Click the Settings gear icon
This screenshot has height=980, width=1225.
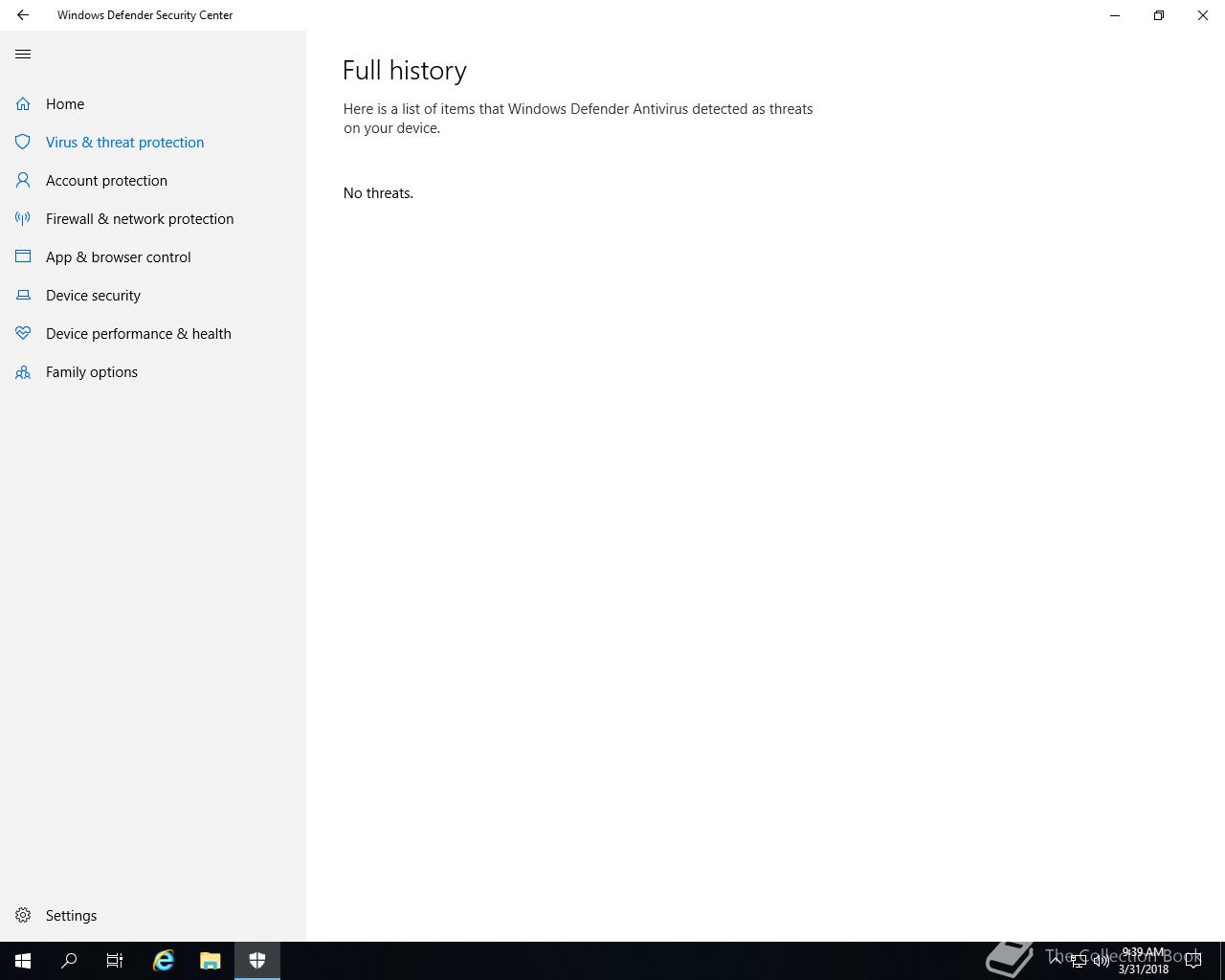pyautogui.click(x=23, y=915)
